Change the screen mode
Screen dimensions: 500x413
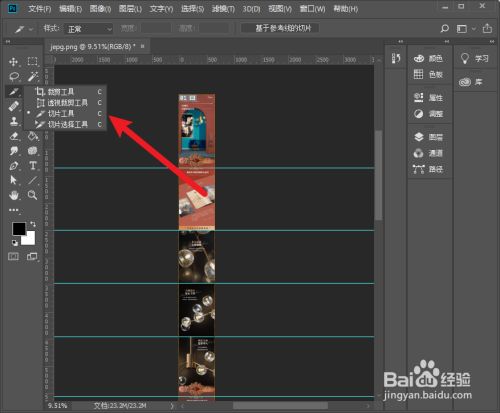[32, 256]
